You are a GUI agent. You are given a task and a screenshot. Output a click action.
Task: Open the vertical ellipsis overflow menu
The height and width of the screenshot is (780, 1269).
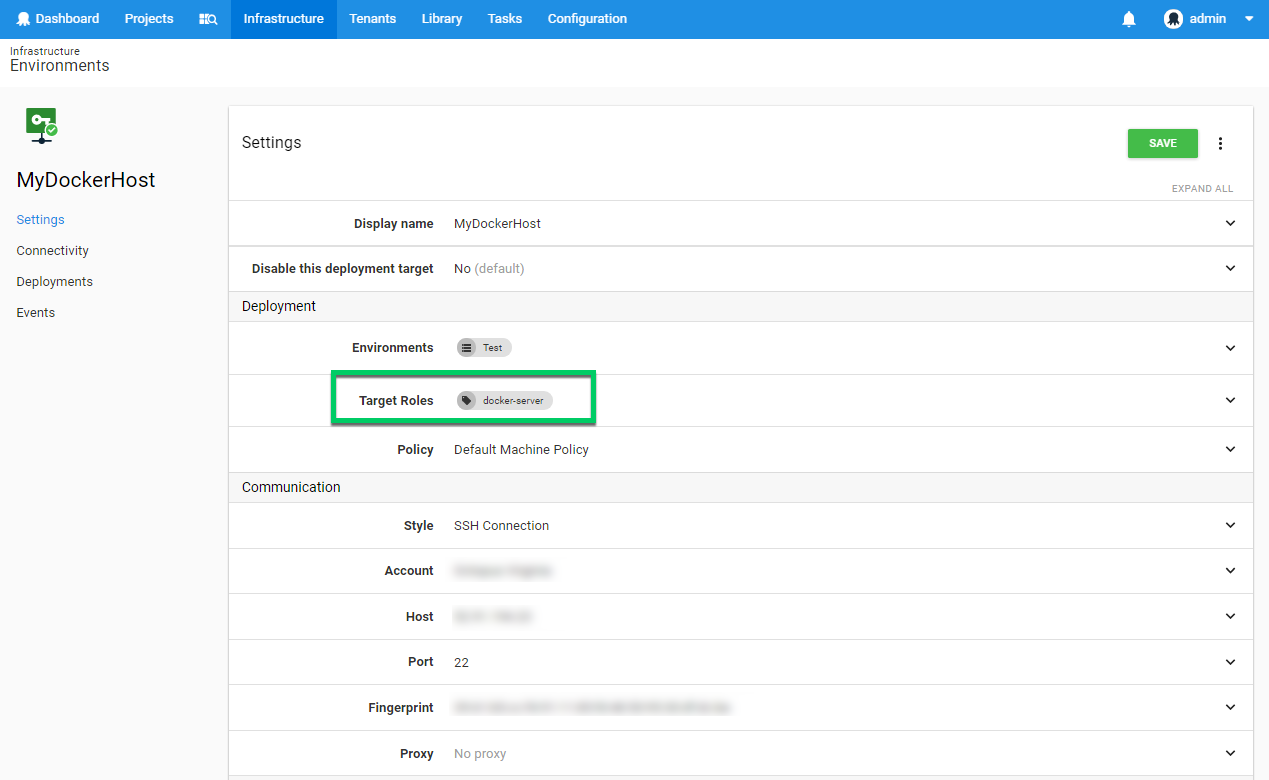click(x=1221, y=143)
